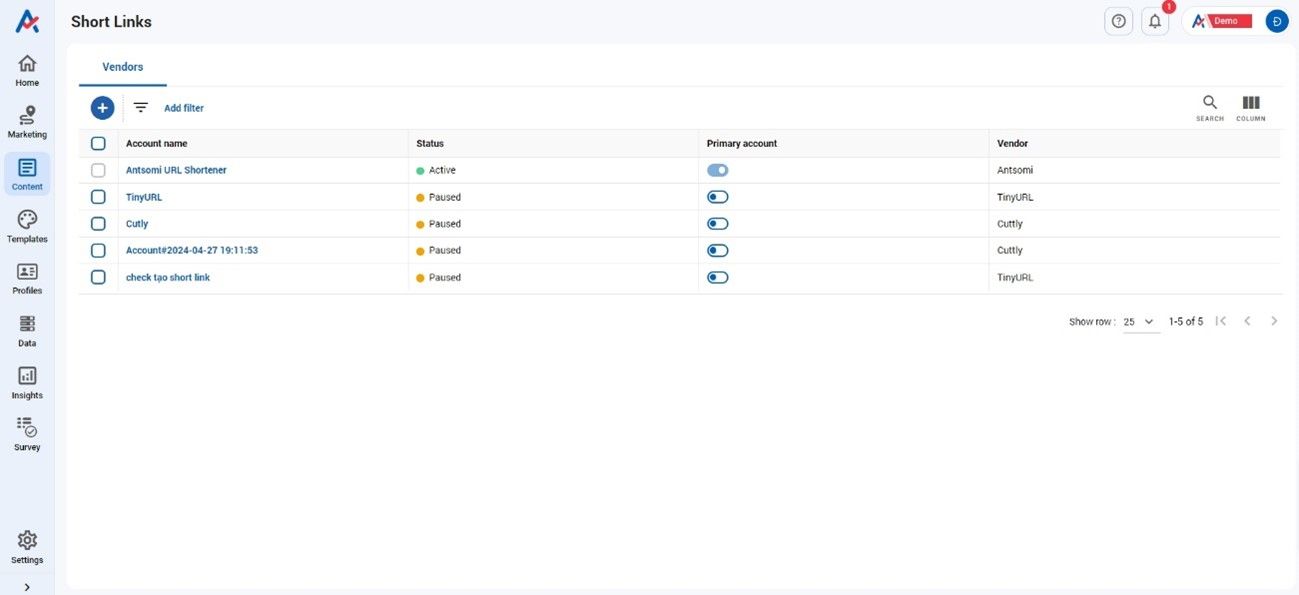Open the TinyURL account details link
1299x595 pixels.
[x=144, y=195]
